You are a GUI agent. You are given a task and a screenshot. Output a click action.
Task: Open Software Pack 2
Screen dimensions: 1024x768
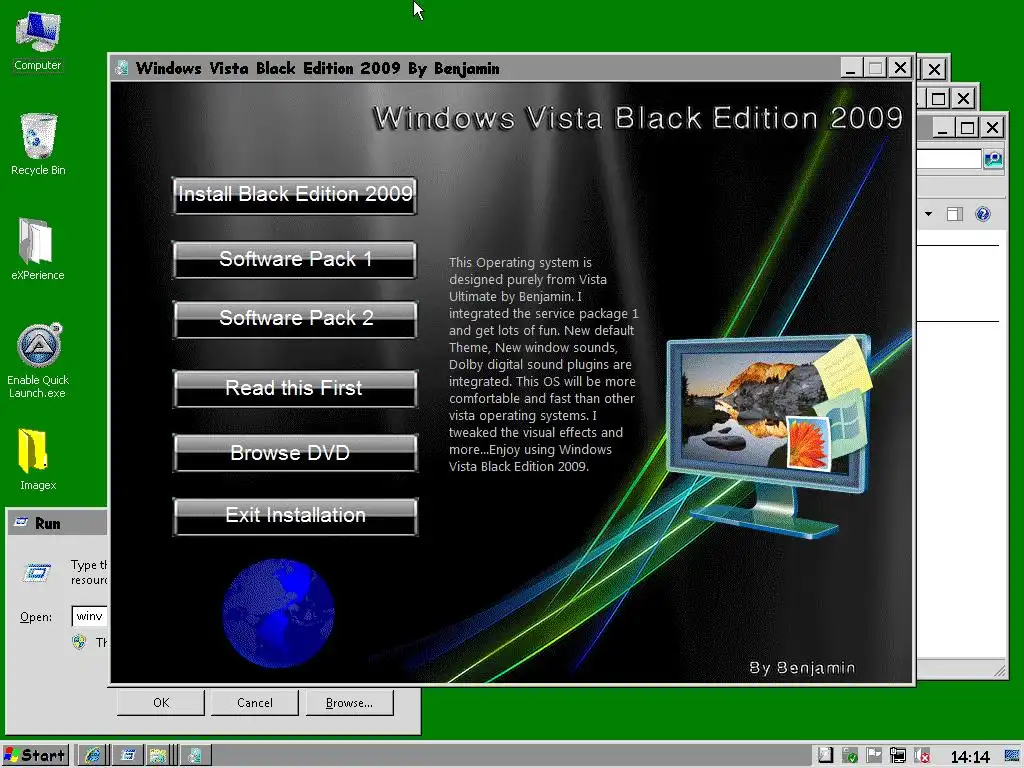(x=295, y=319)
